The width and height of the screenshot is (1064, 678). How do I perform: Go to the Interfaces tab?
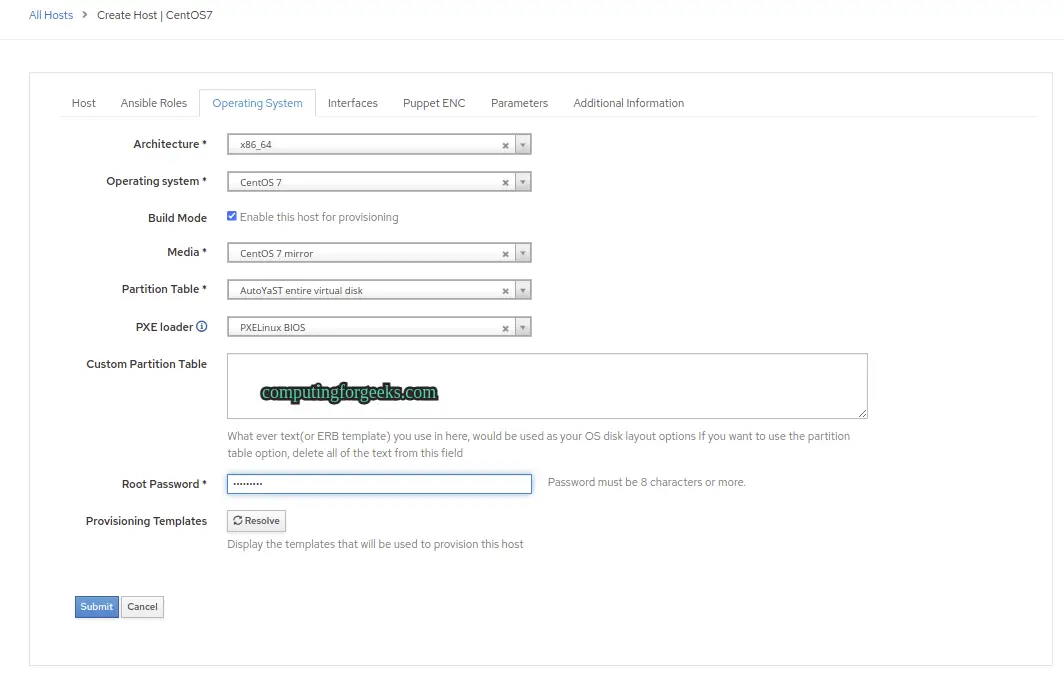click(353, 103)
